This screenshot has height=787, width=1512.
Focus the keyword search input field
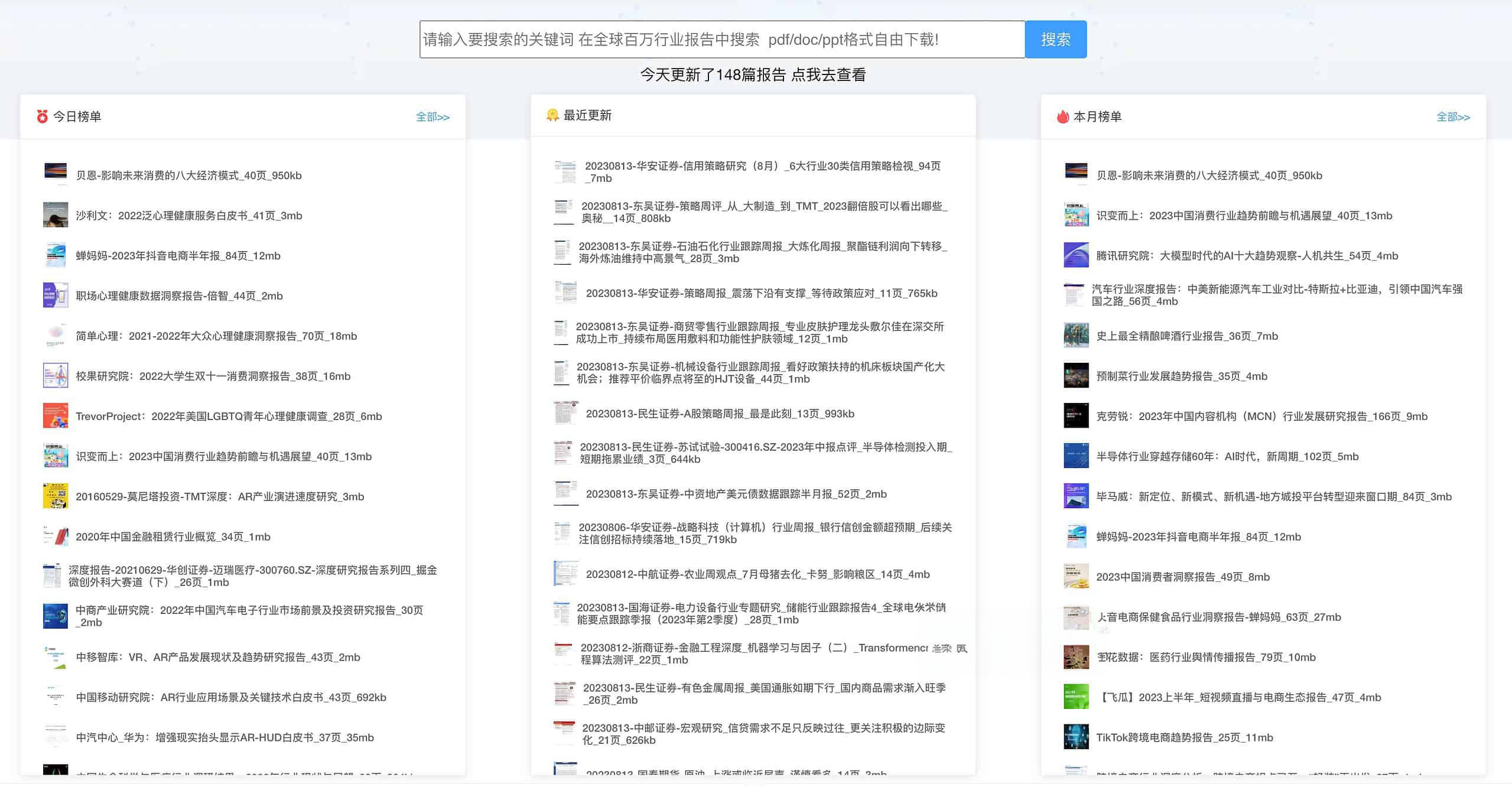722,40
